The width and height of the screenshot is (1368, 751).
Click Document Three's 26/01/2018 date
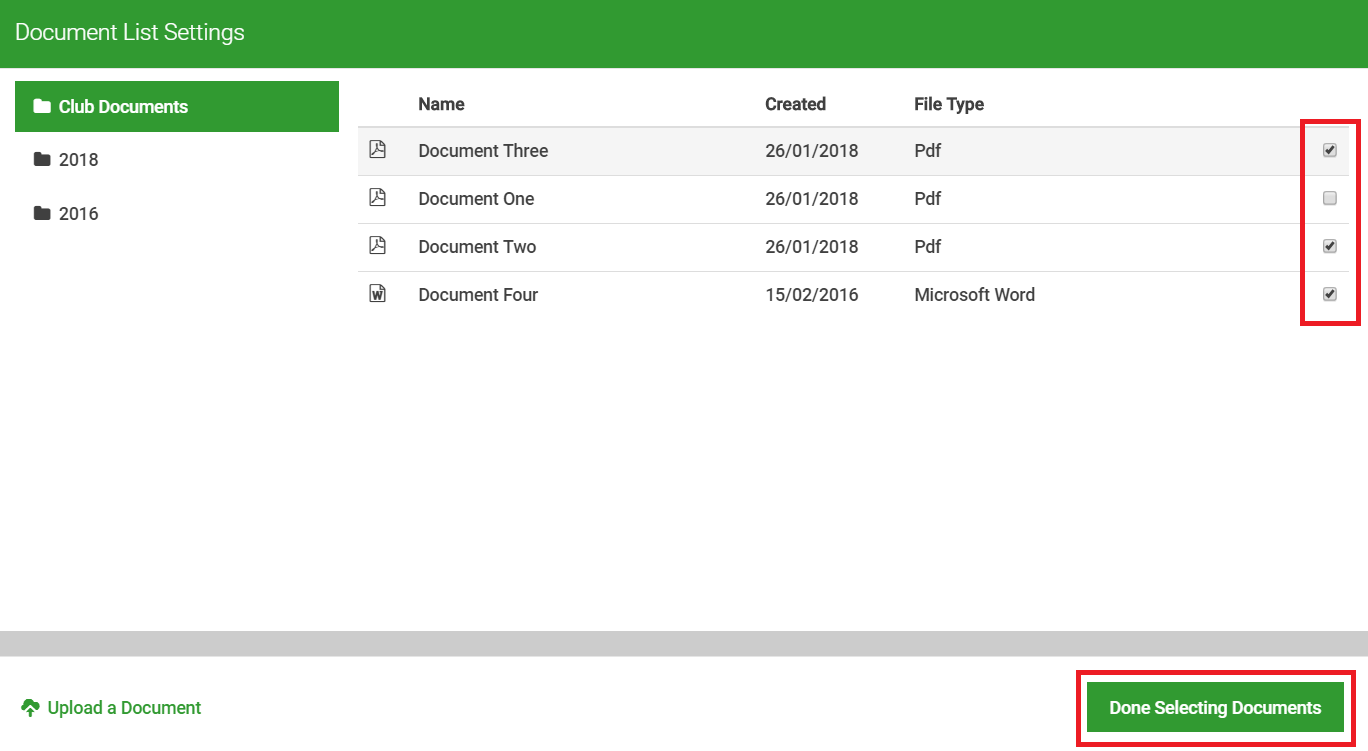[812, 151]
